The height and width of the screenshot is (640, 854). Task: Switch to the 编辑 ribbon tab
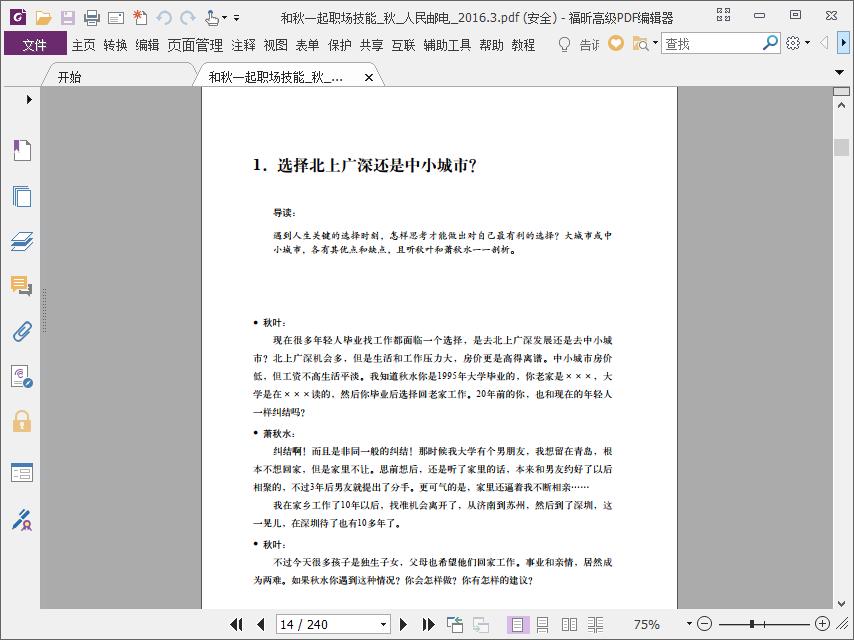[147, 45]
